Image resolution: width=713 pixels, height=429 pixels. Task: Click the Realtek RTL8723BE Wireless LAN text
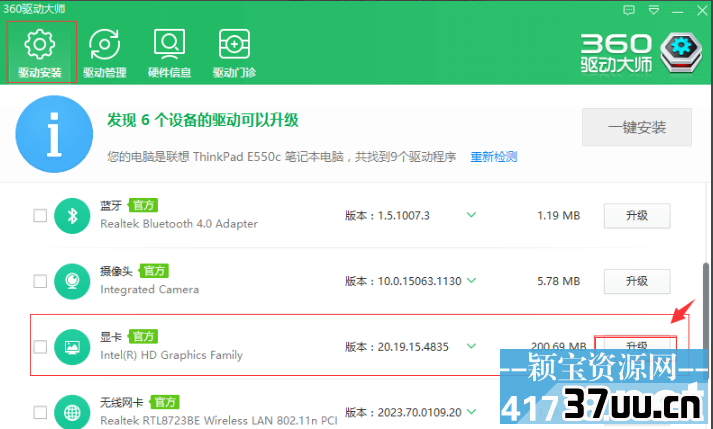tap(219, 420)
